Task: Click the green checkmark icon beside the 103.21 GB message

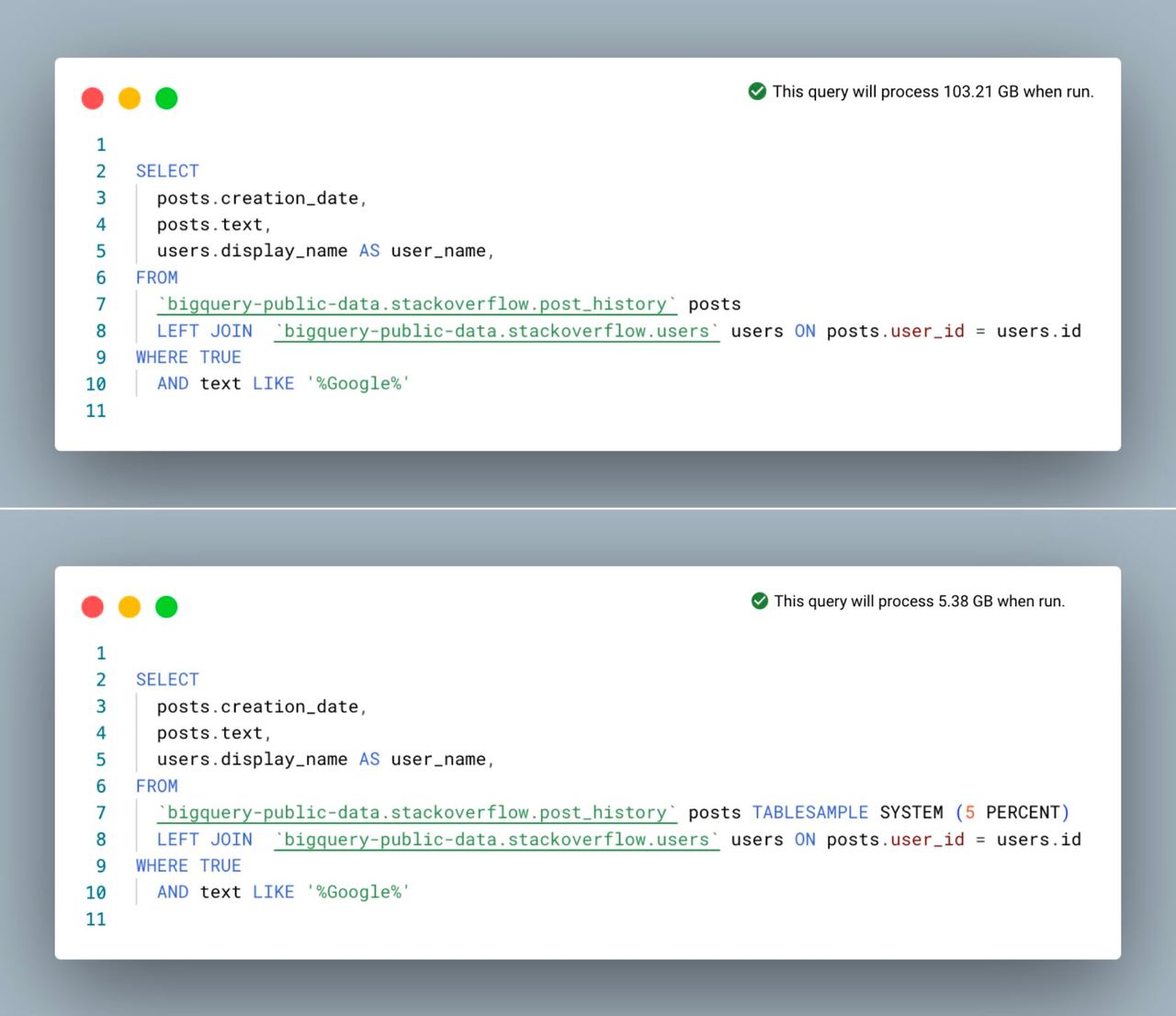Action: pos(757,91)
